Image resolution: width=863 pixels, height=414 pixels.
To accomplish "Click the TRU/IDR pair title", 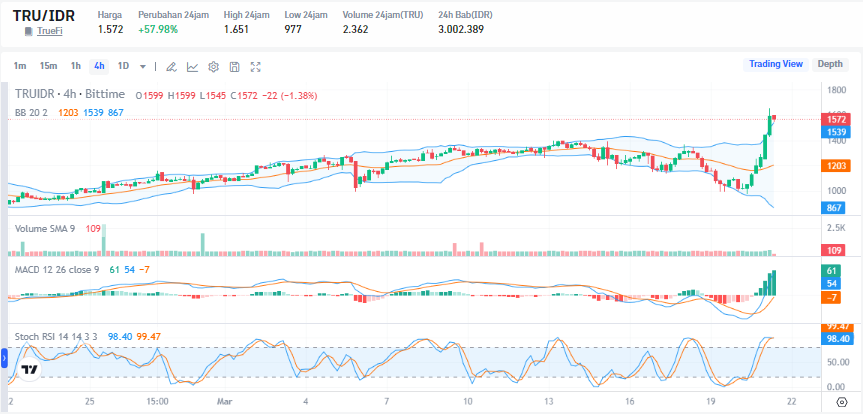I will click(x=44, y=15).
